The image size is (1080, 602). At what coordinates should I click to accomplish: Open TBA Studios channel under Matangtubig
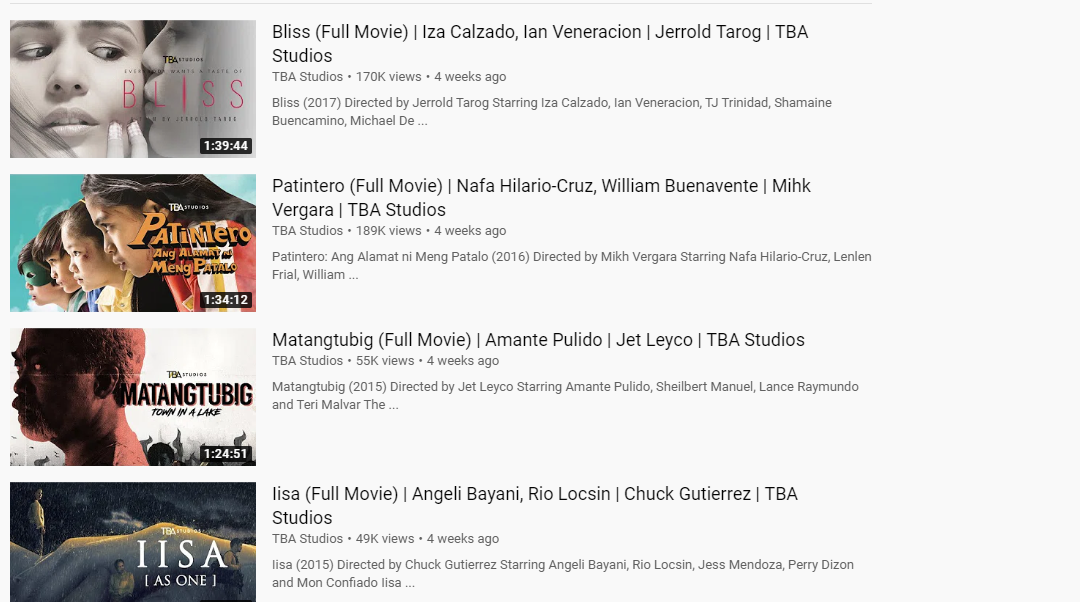[307, 361]
